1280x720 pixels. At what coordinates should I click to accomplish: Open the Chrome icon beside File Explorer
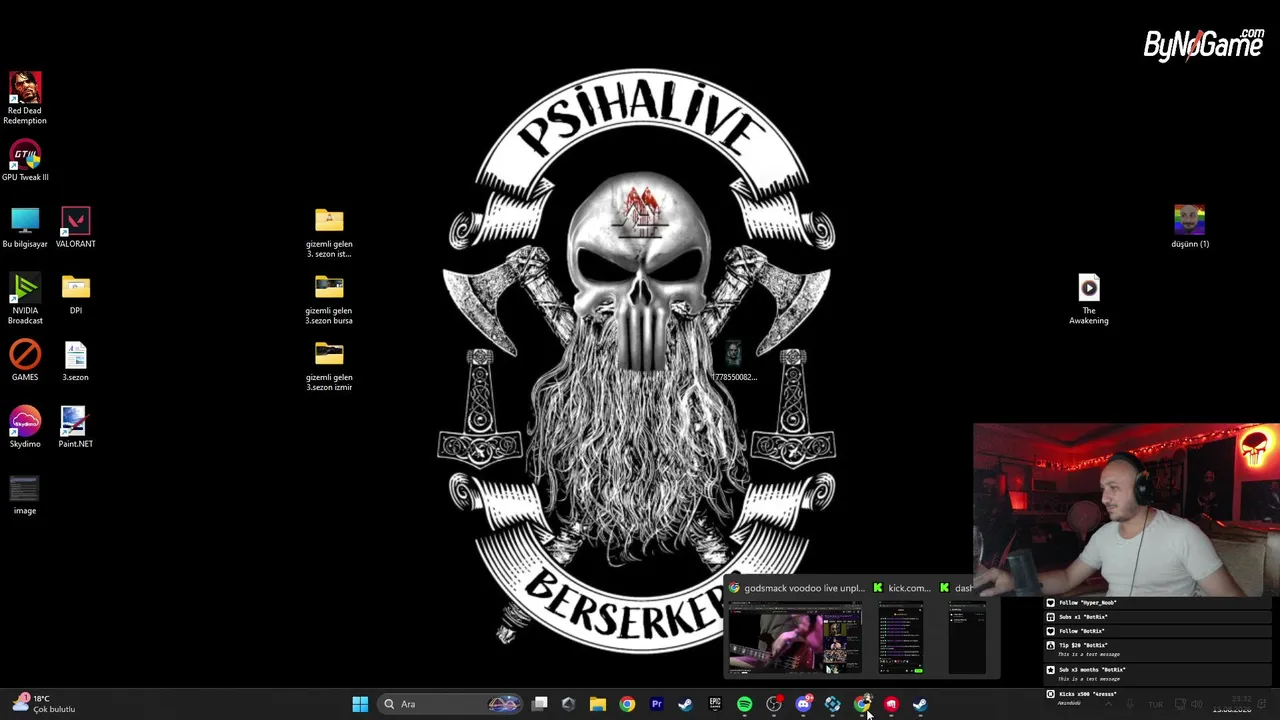(627, 704)
